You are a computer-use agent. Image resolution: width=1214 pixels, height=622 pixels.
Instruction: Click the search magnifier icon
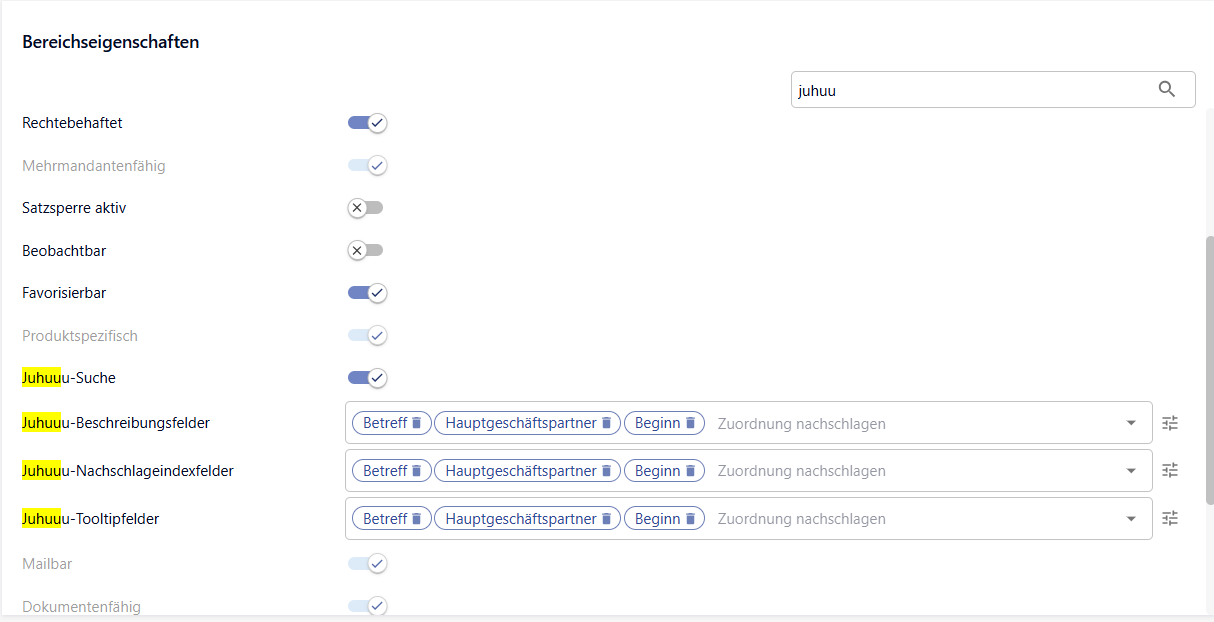(x=1166, y=90)
